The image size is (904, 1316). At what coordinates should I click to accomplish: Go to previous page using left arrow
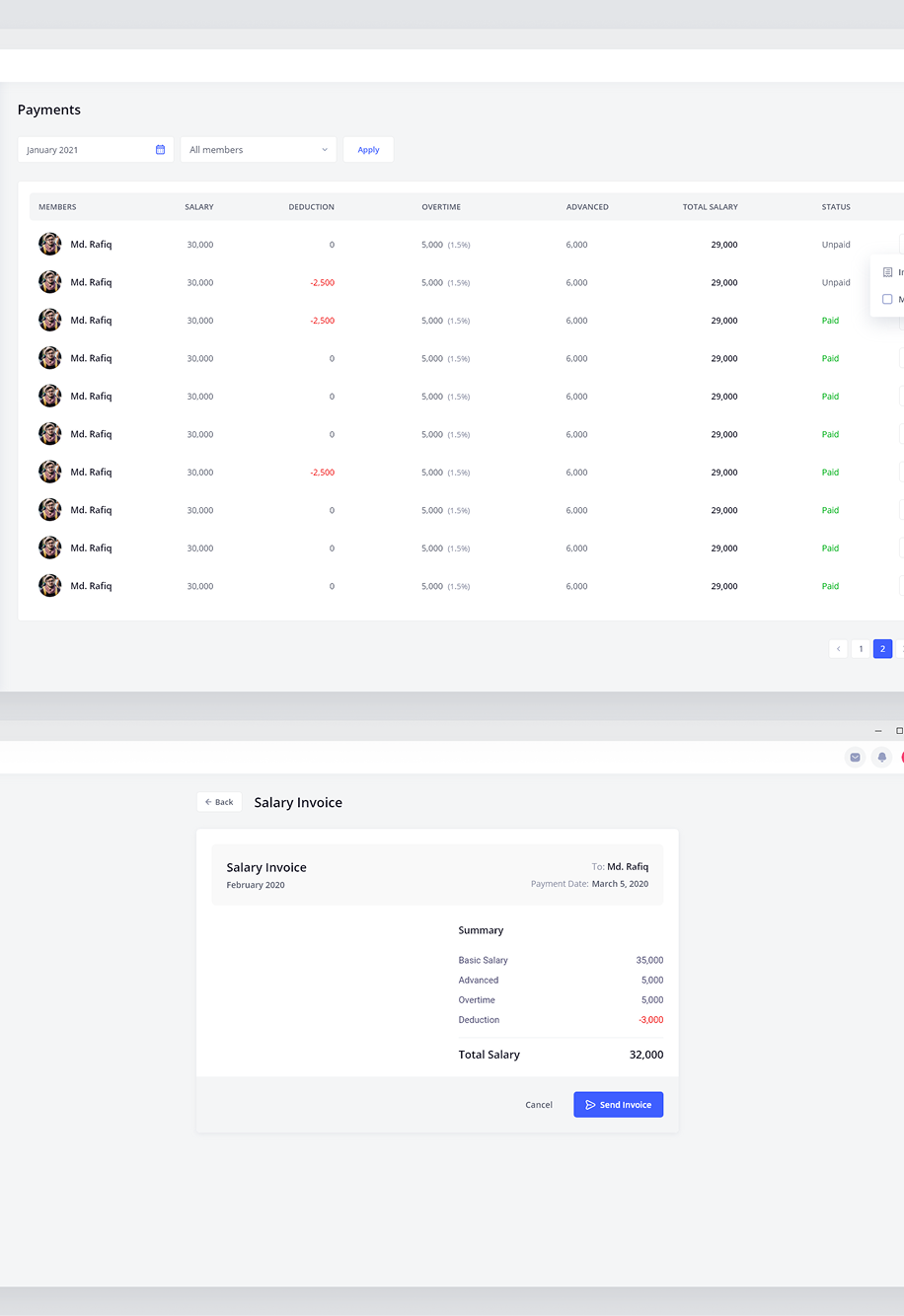click(x=838, y=648)
